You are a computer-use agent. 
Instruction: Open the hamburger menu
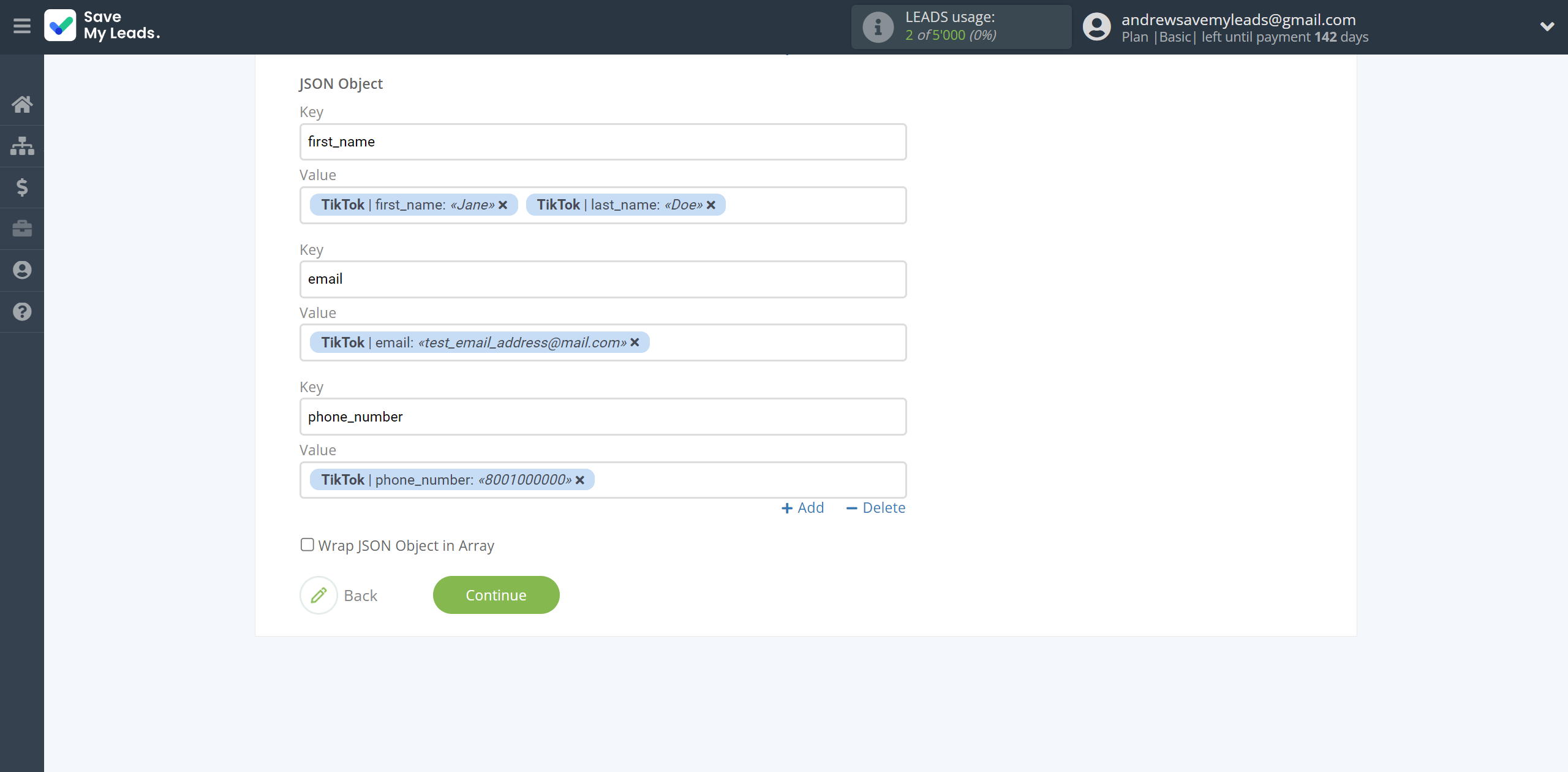point(22,26)
